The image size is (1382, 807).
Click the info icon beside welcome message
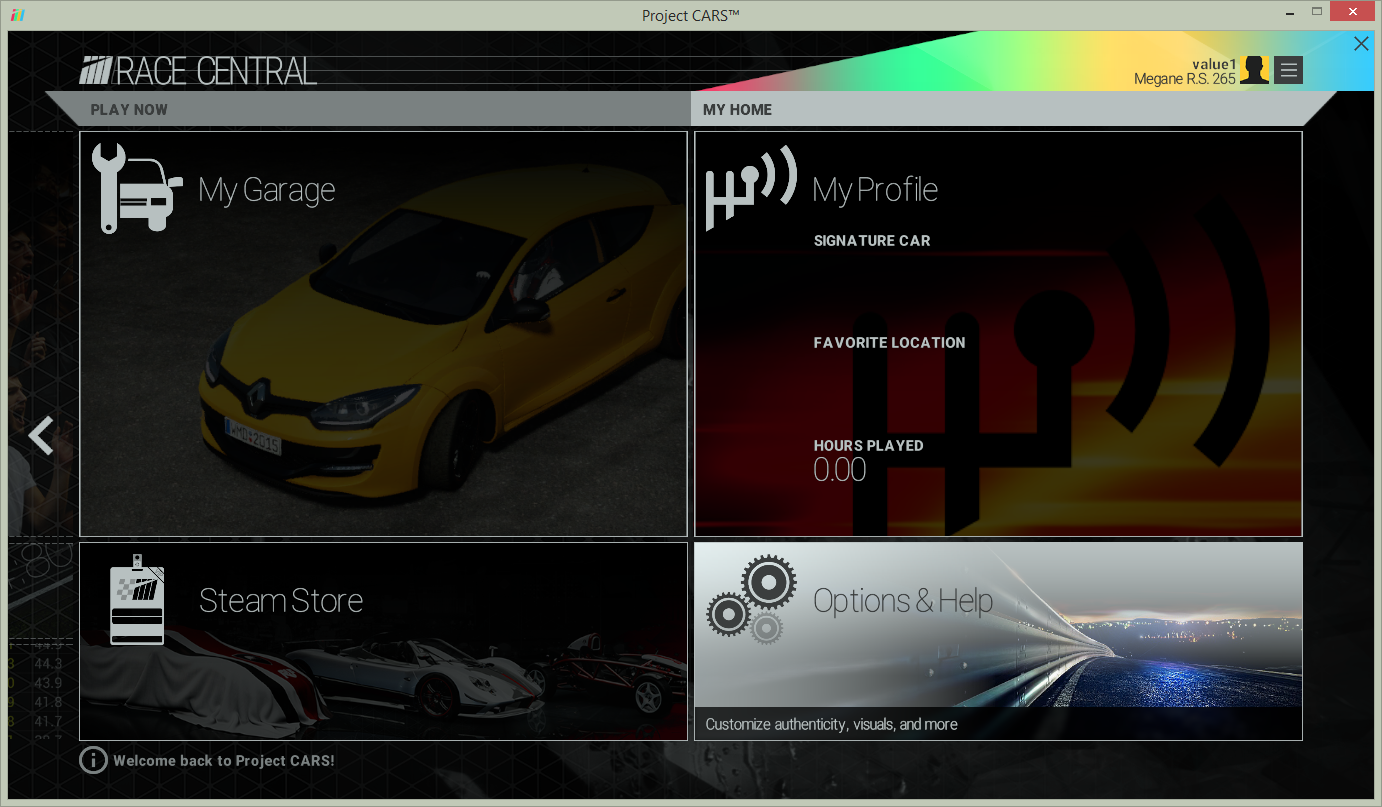[x=92, y=760]
